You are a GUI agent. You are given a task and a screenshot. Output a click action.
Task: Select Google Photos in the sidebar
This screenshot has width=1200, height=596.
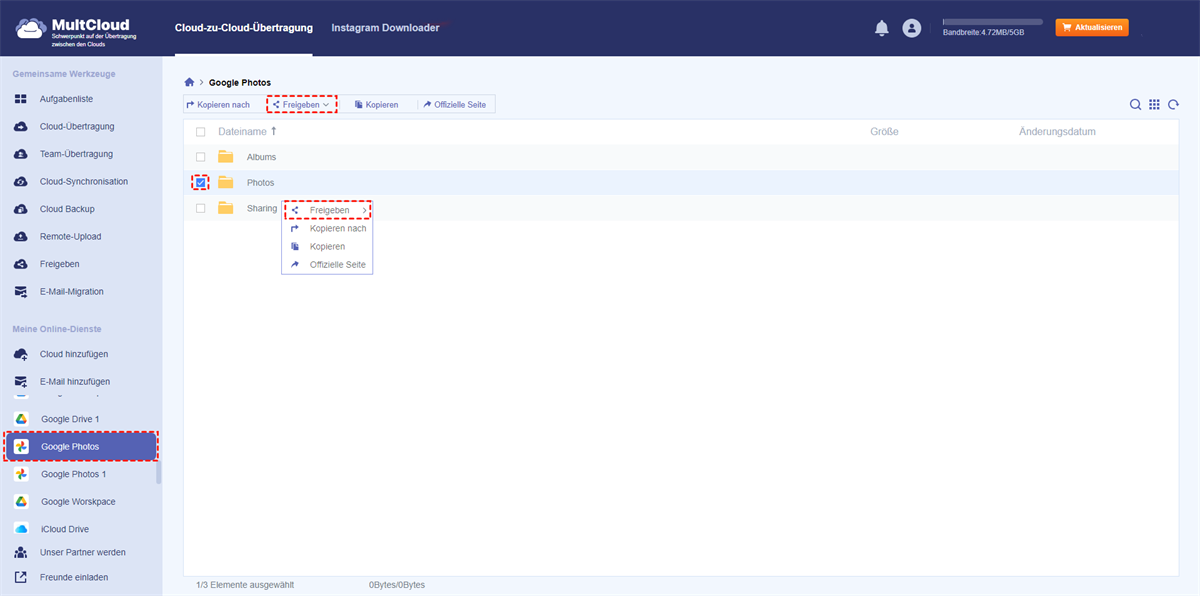pyautogui.click(x=81, y=446)
